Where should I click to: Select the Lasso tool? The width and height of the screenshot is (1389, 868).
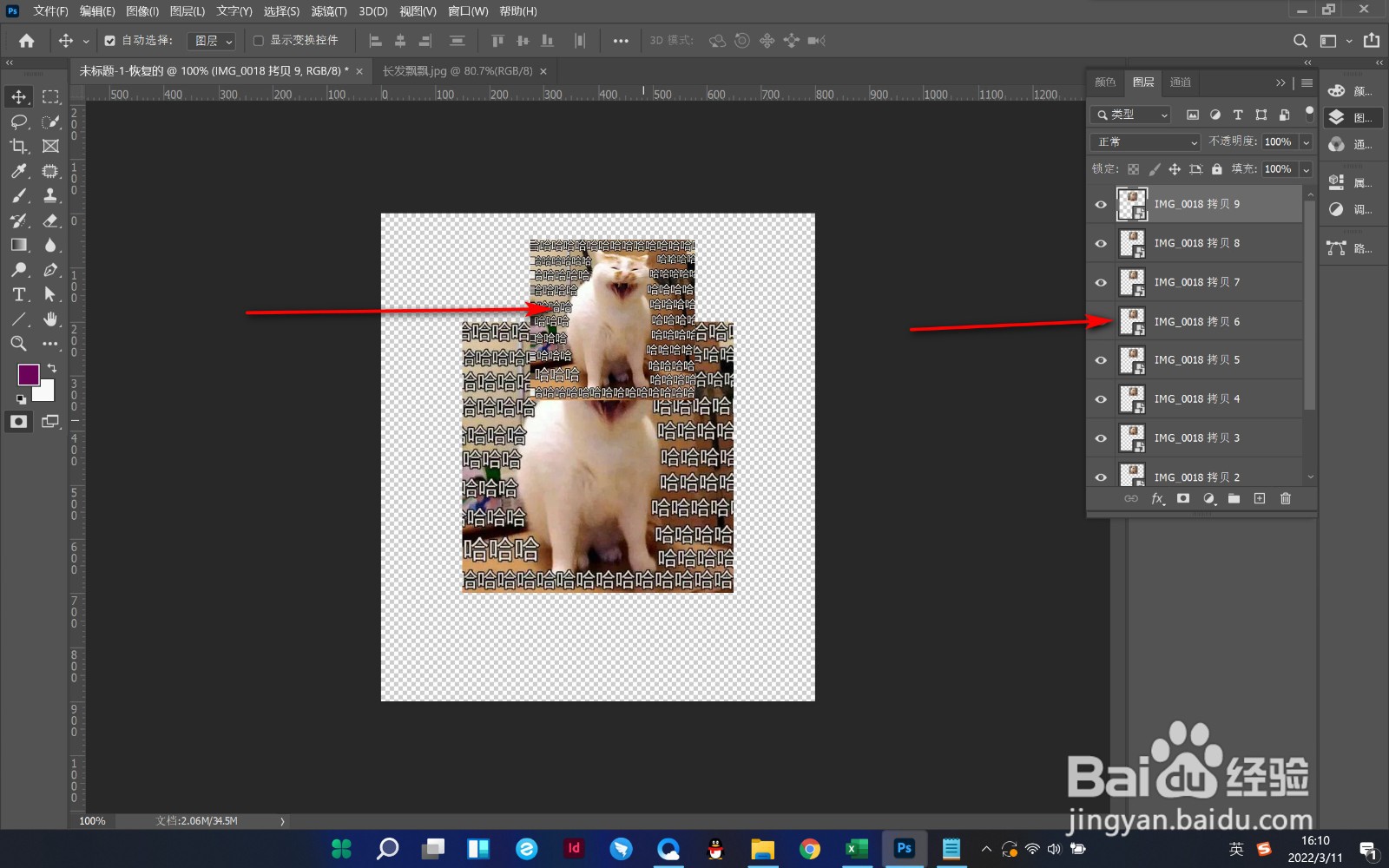pyautogui.click(x=19, y=122)
